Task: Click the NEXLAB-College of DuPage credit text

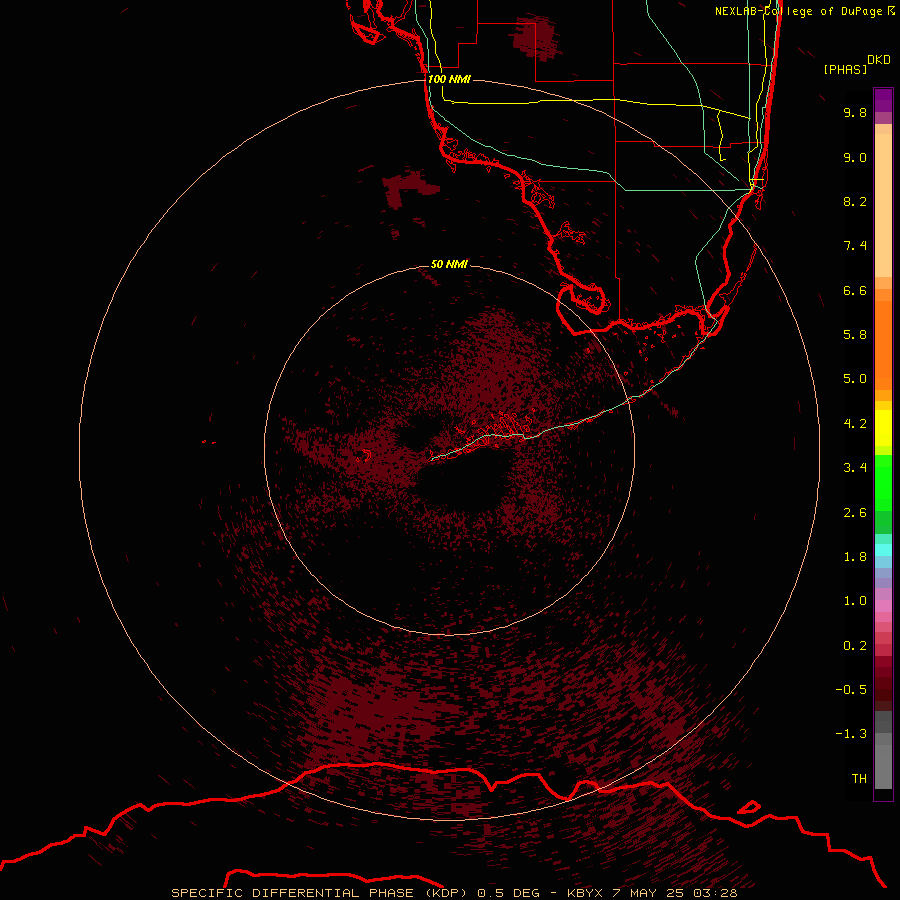Action: 799,11
